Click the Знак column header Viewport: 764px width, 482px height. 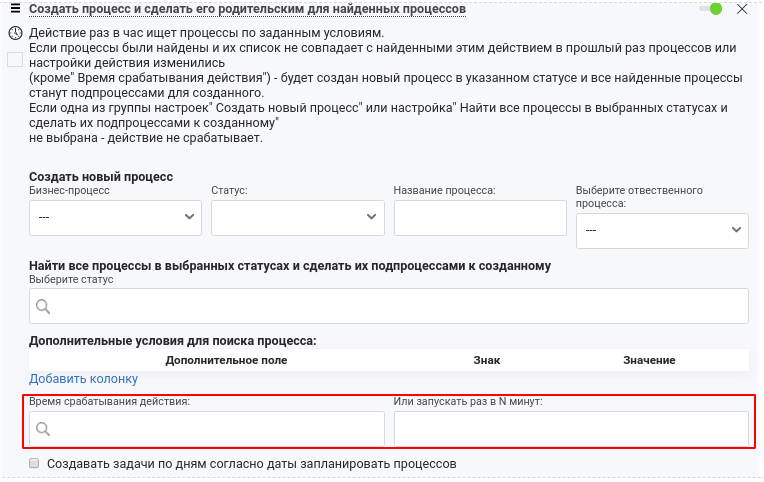click(487, 360)
